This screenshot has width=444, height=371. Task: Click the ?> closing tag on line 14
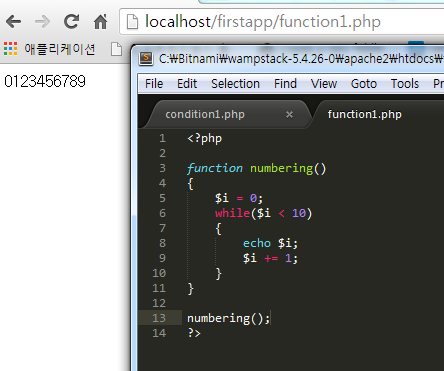click(x=194, y=333)
